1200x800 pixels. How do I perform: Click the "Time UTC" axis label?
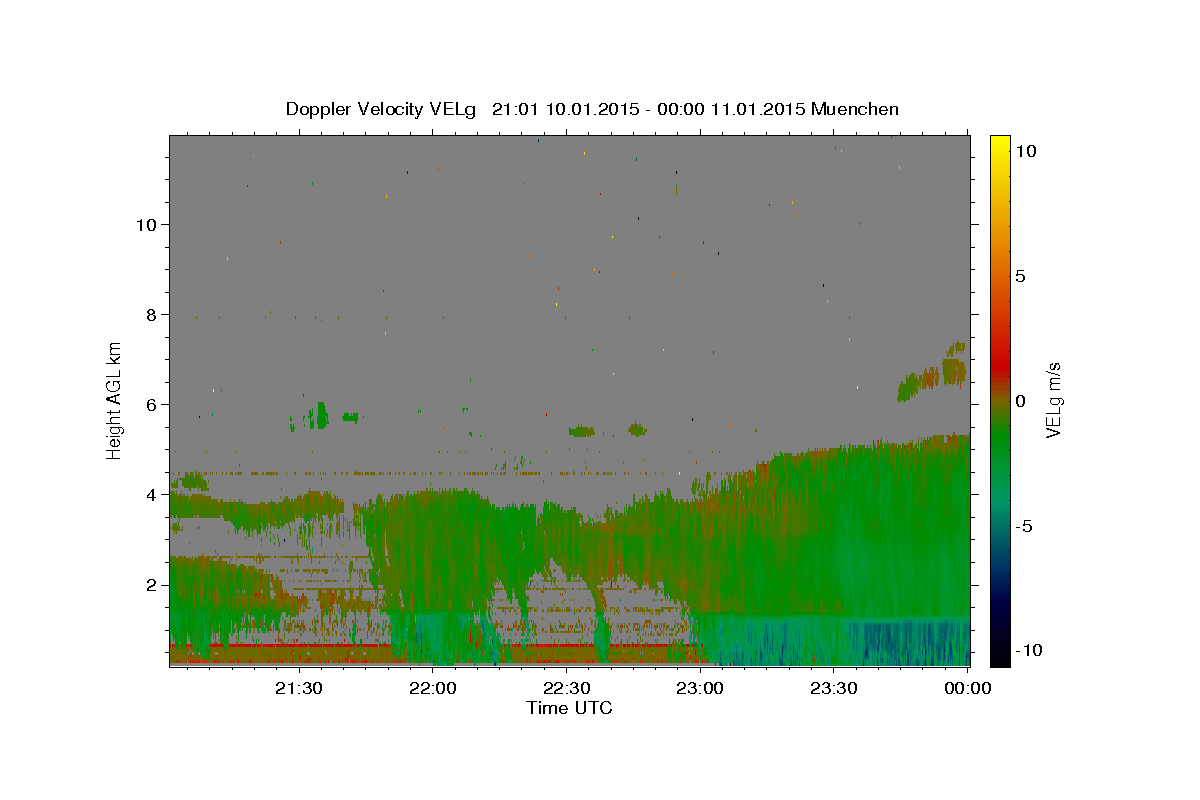point(569,708)
